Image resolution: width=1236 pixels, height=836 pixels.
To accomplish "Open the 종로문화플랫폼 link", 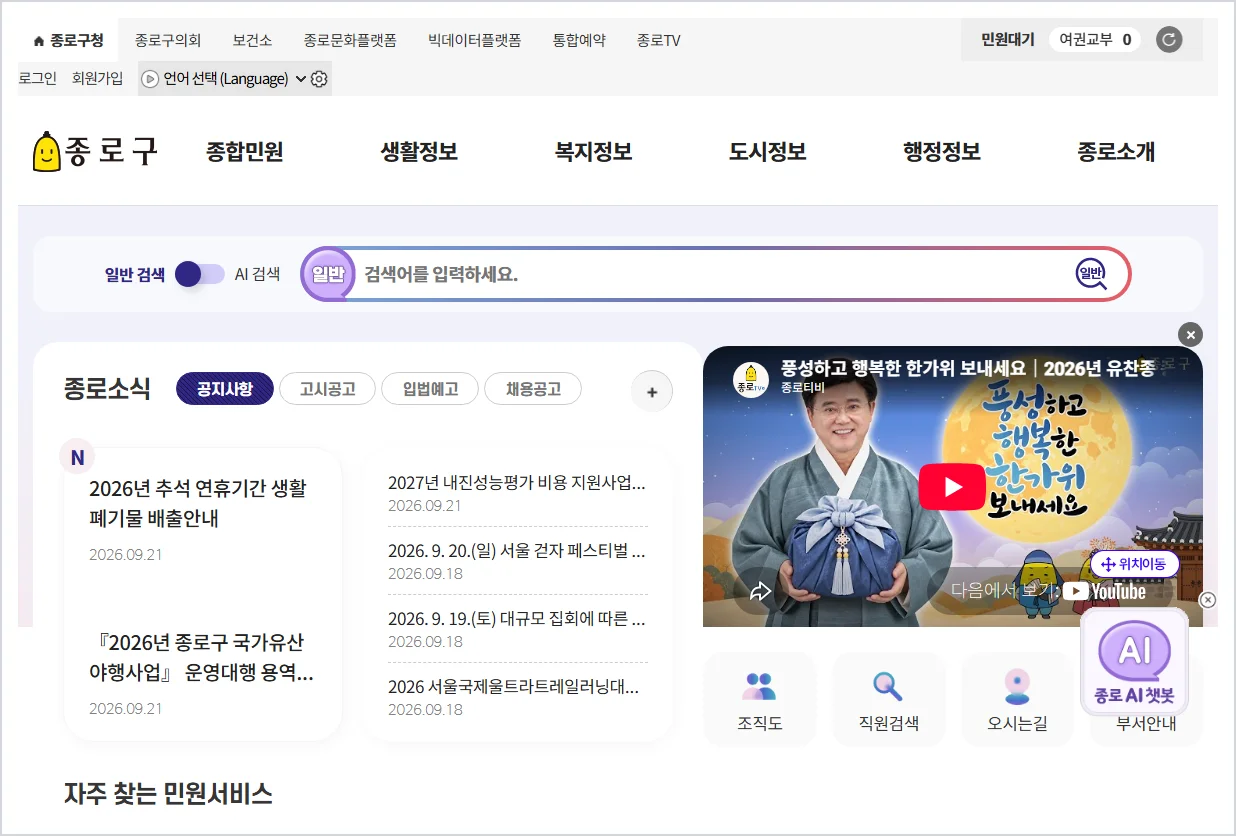I will coord(350,41).
